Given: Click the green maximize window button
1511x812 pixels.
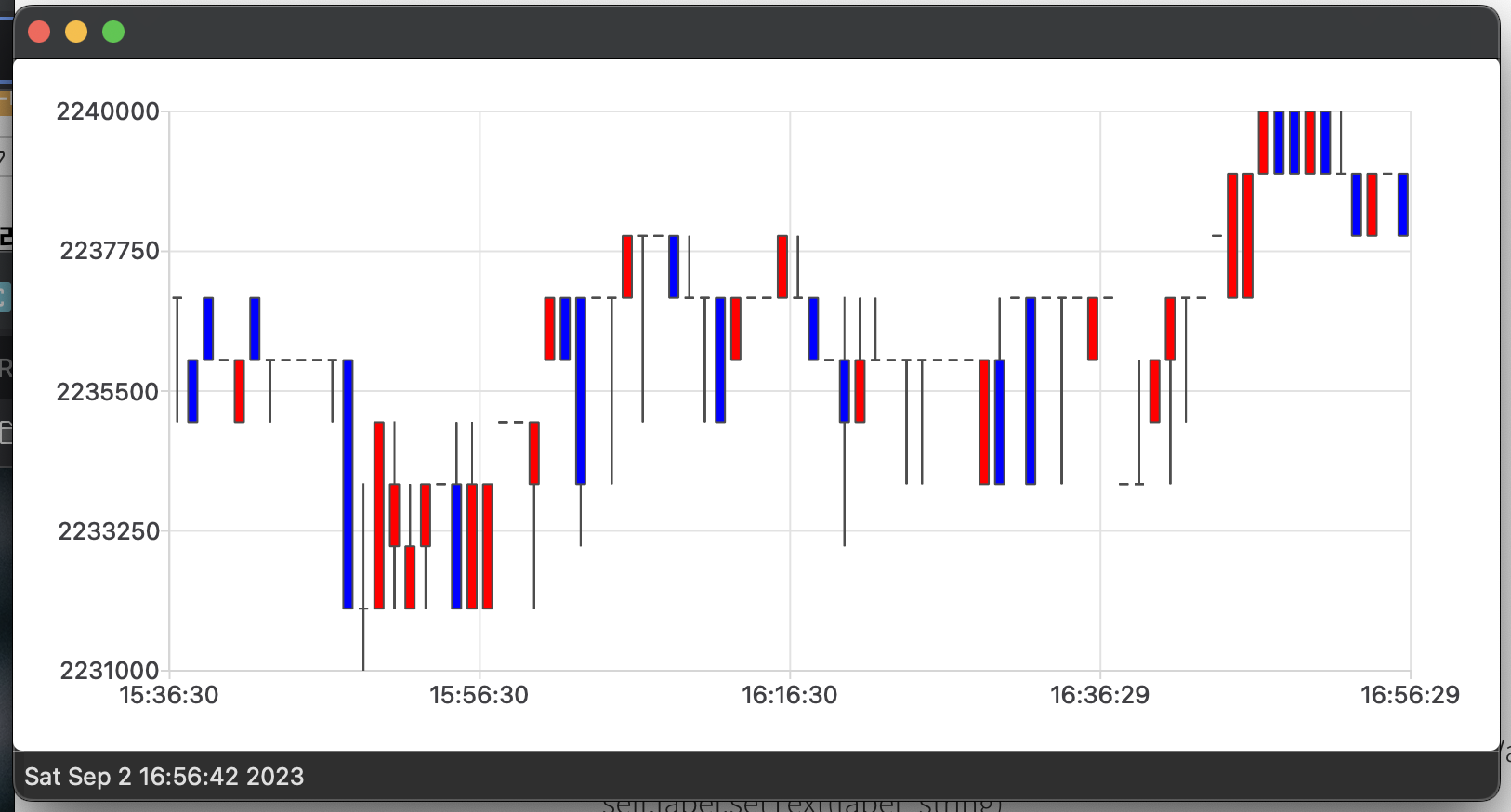Looking at the screenshot, I should click(x=113, y=32).
